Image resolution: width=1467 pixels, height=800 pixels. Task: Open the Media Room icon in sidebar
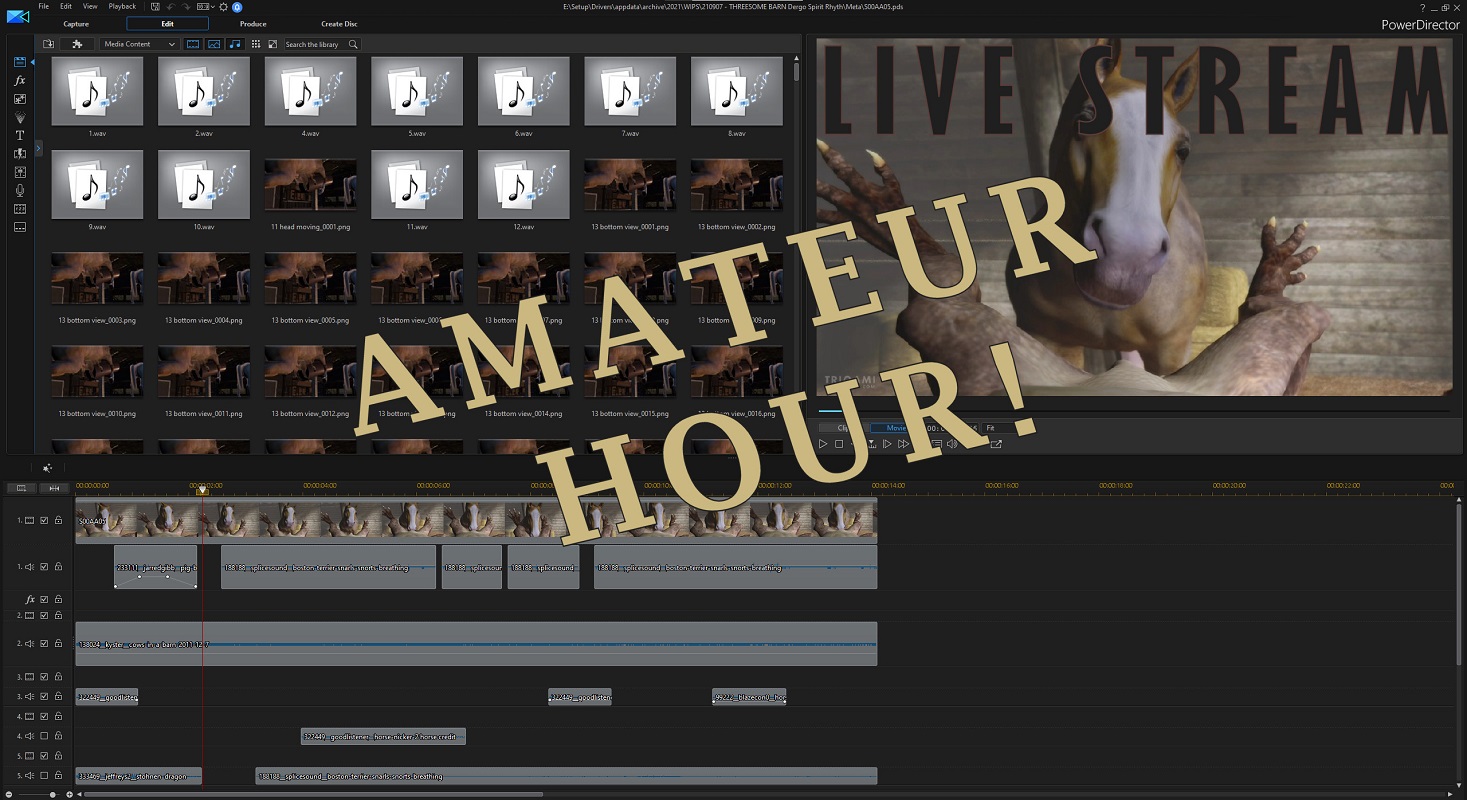[20, 63]
